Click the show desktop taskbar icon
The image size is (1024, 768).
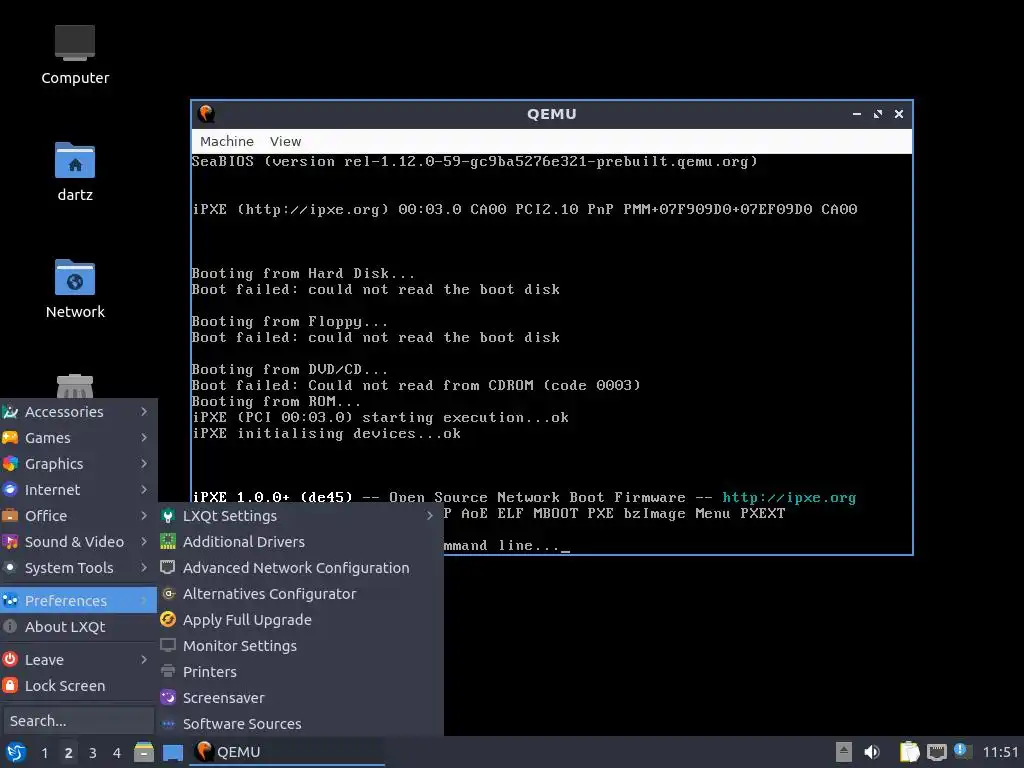click(172, 753)
